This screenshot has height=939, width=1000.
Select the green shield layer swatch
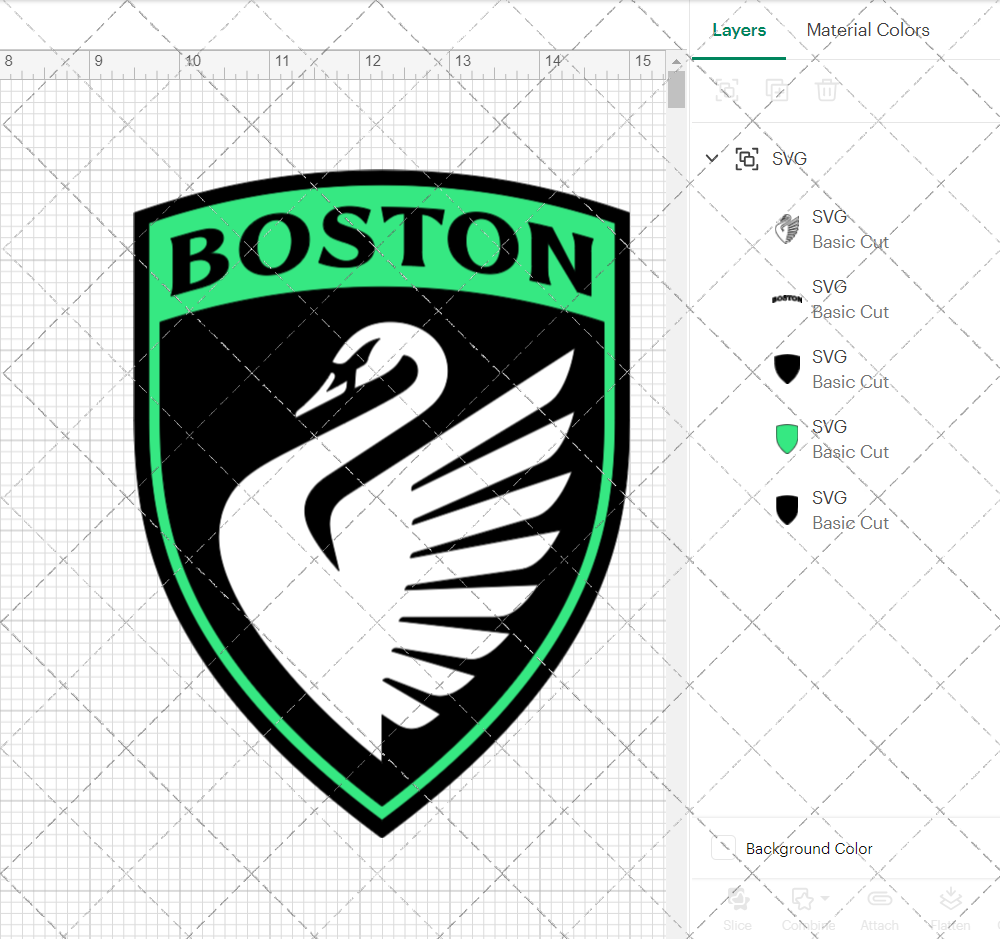[x=787, y=439]
